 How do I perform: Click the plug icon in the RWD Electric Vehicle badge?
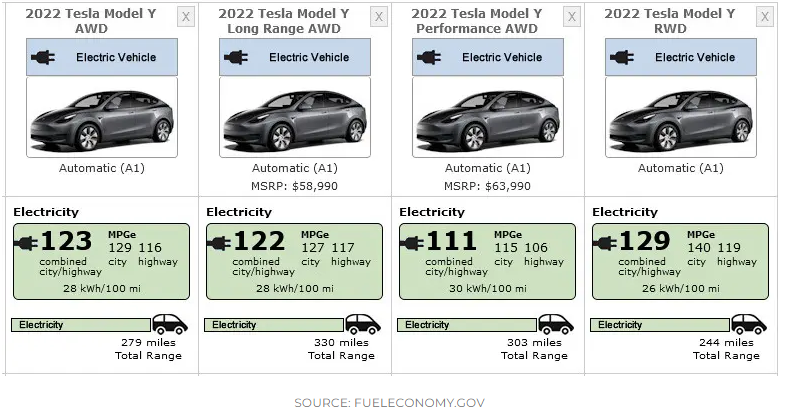[621, 58]
